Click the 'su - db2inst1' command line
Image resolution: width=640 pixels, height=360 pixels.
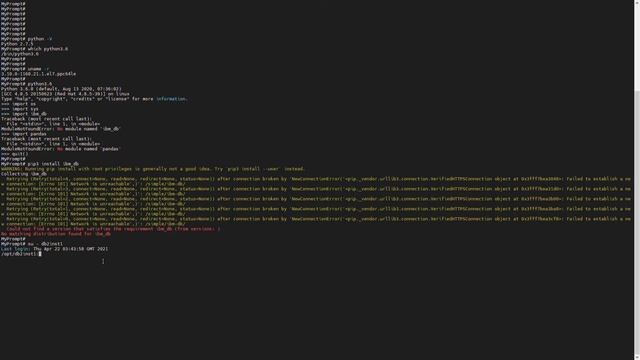click(x=32, y=244)
